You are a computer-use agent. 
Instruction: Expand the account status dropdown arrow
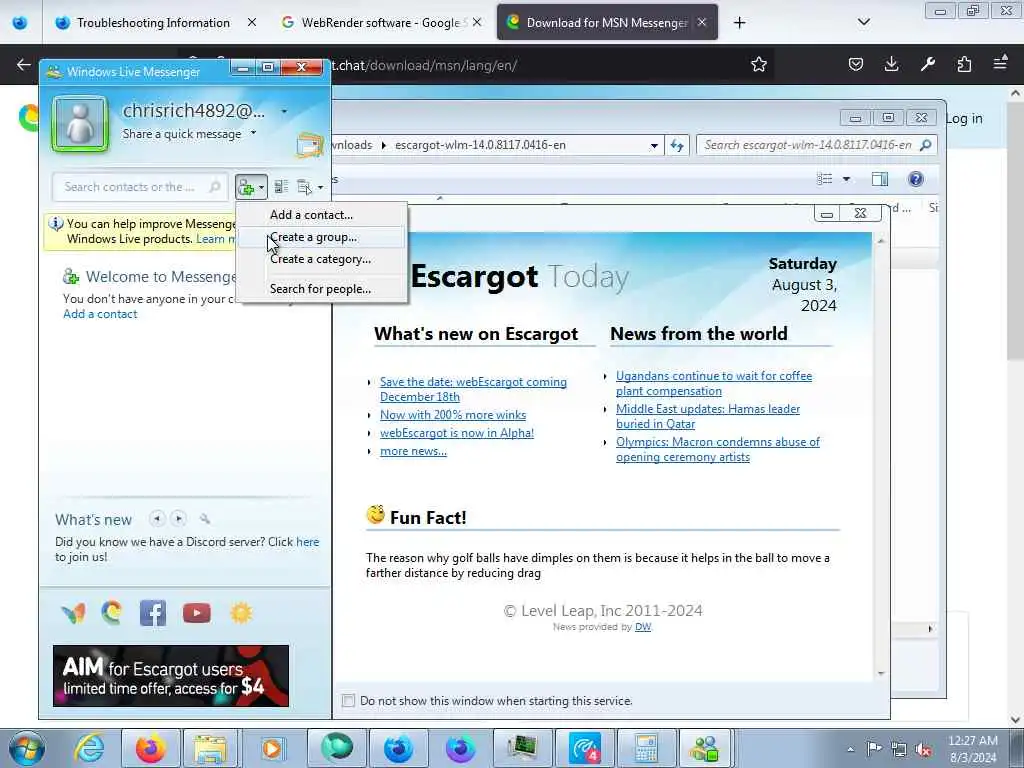click(x=284, y=112)
